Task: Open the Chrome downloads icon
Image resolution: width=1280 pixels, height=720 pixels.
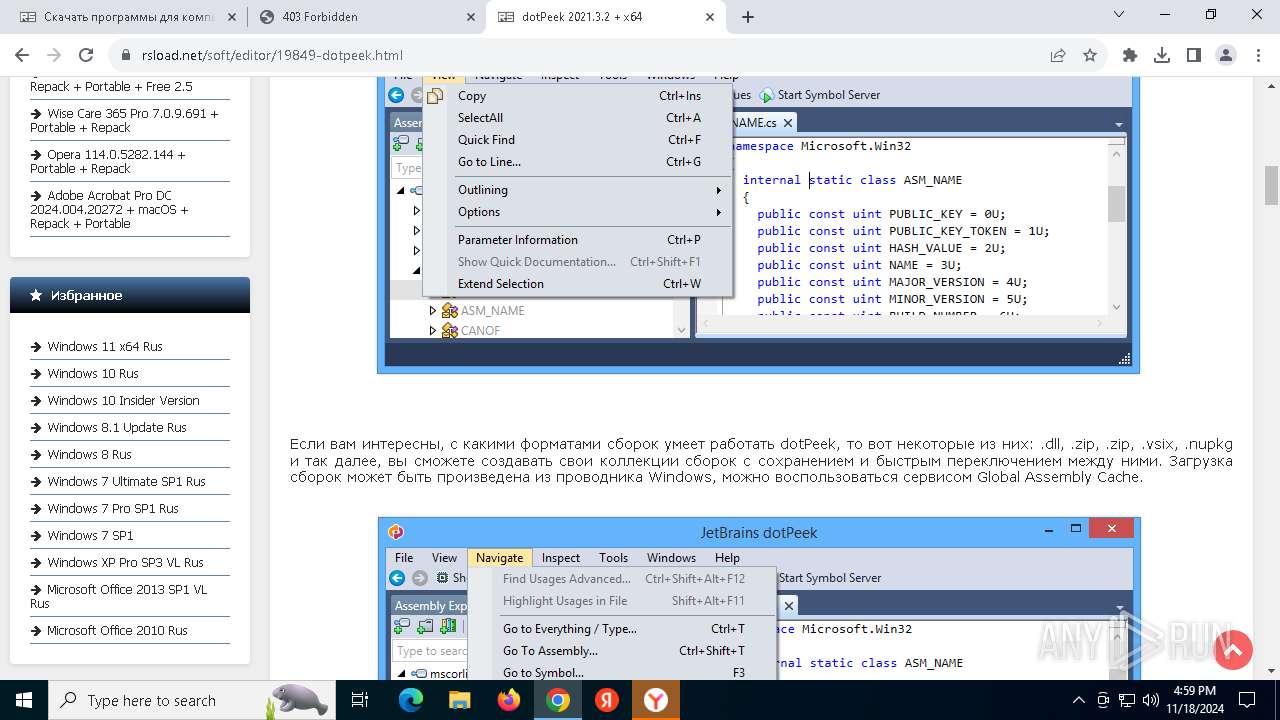Action: click(x=1162, y=56)
